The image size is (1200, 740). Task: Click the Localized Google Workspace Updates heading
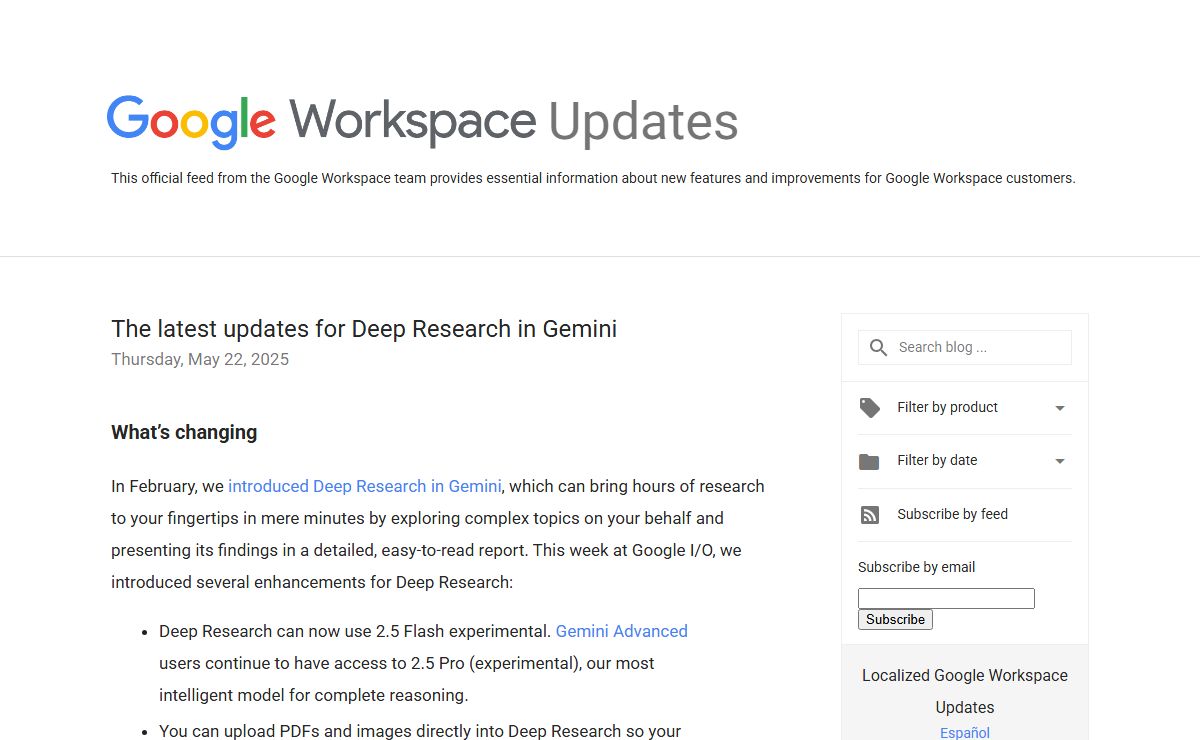[965, 691]
